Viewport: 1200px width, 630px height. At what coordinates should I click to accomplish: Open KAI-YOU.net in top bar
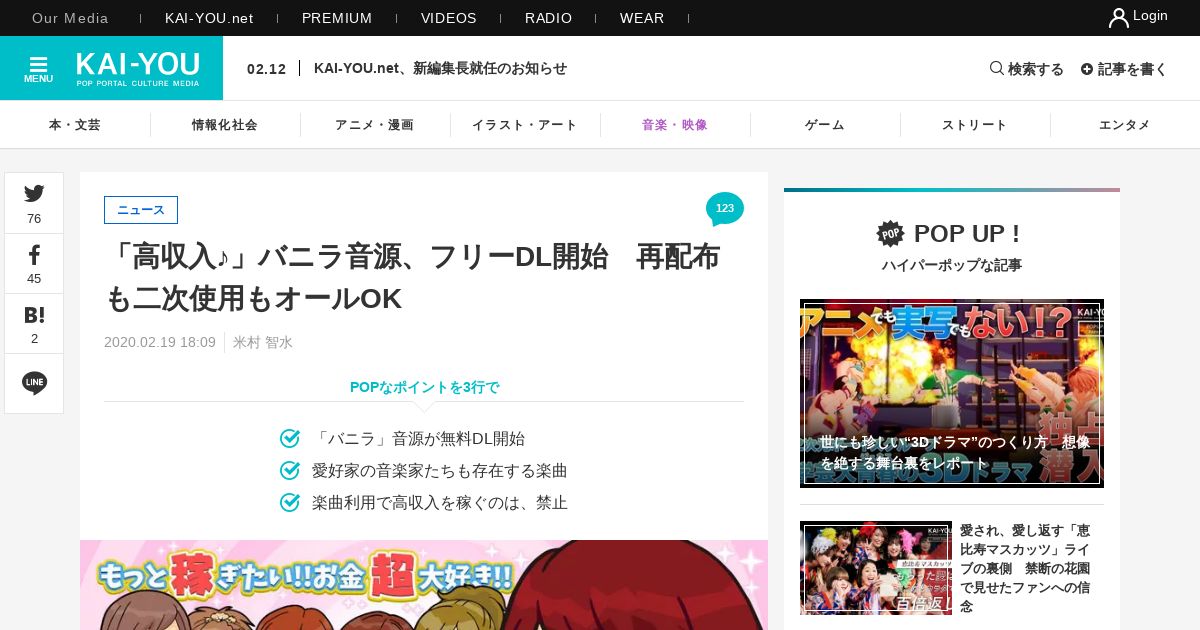point(209,18)
